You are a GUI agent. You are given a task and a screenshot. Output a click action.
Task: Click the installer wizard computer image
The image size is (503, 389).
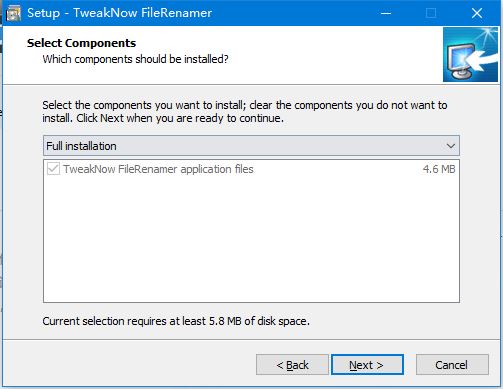click(x=470, y=55)
